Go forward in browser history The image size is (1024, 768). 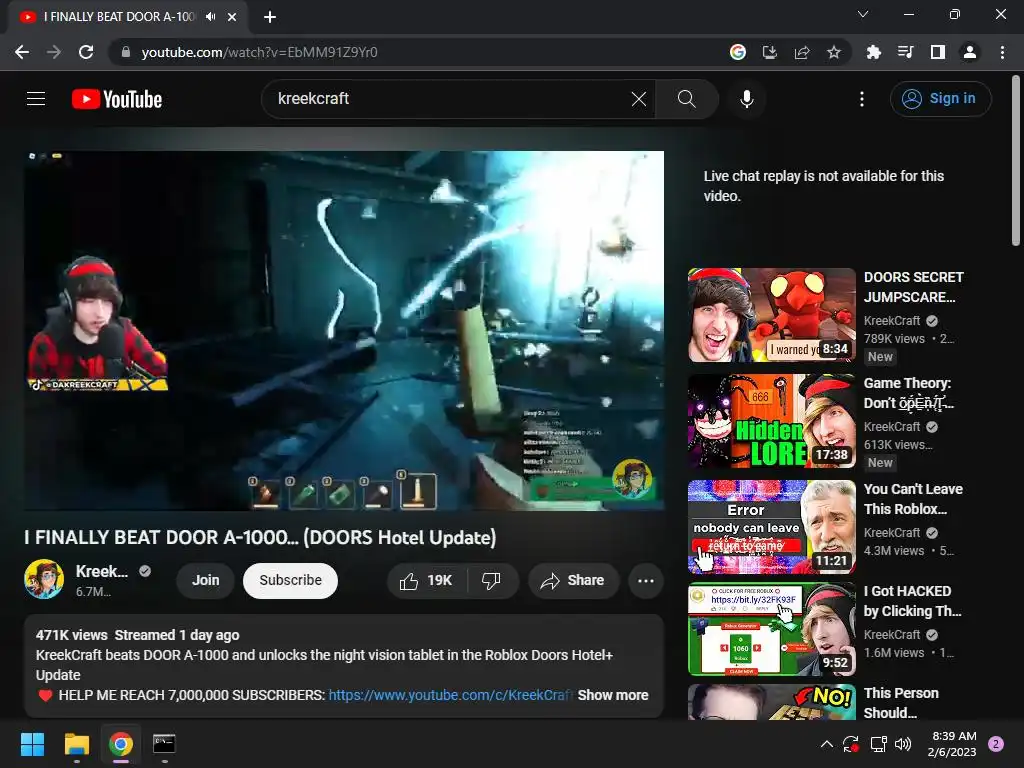(54, 52)
